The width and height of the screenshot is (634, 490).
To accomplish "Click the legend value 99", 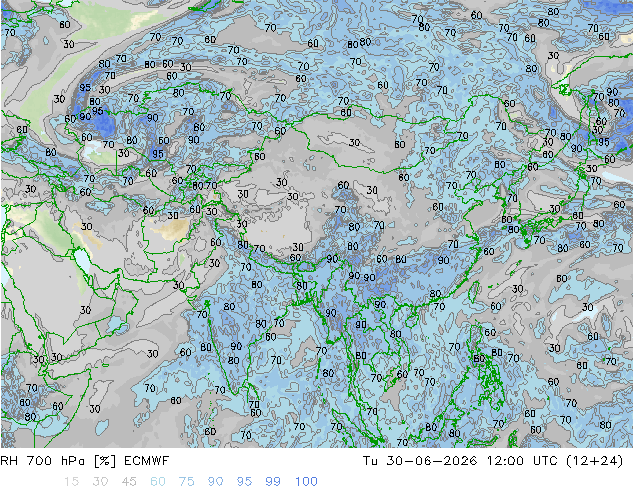I will coord(273,482).
